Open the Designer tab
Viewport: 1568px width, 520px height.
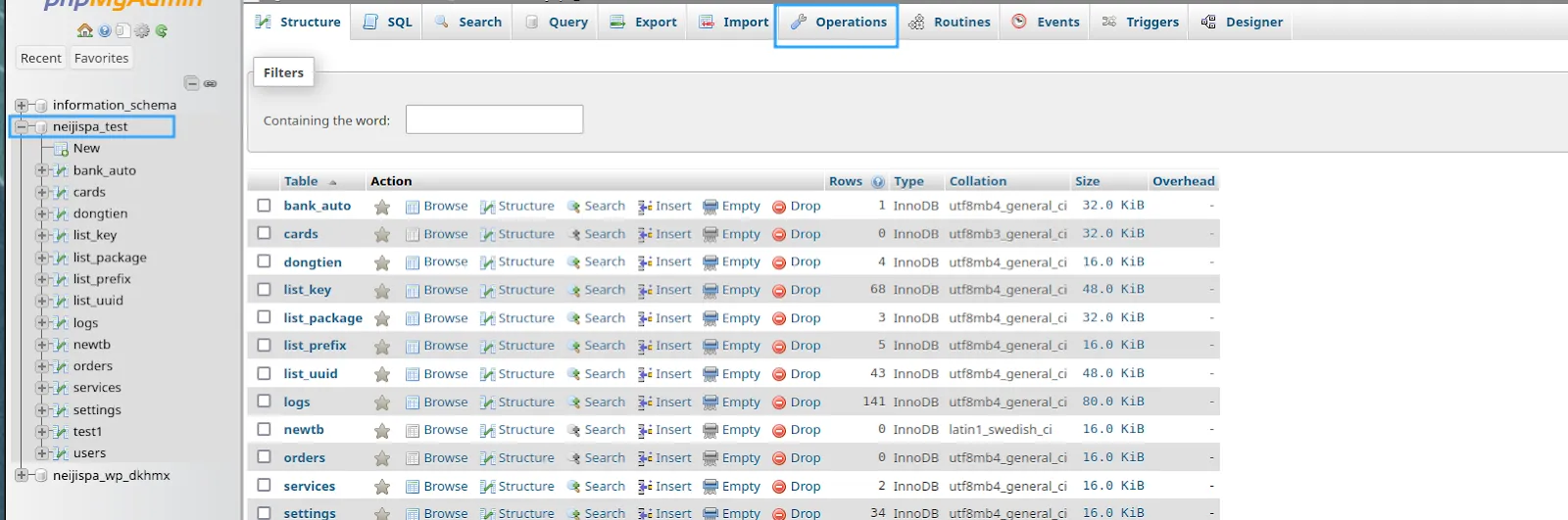tap(1242, 22)
